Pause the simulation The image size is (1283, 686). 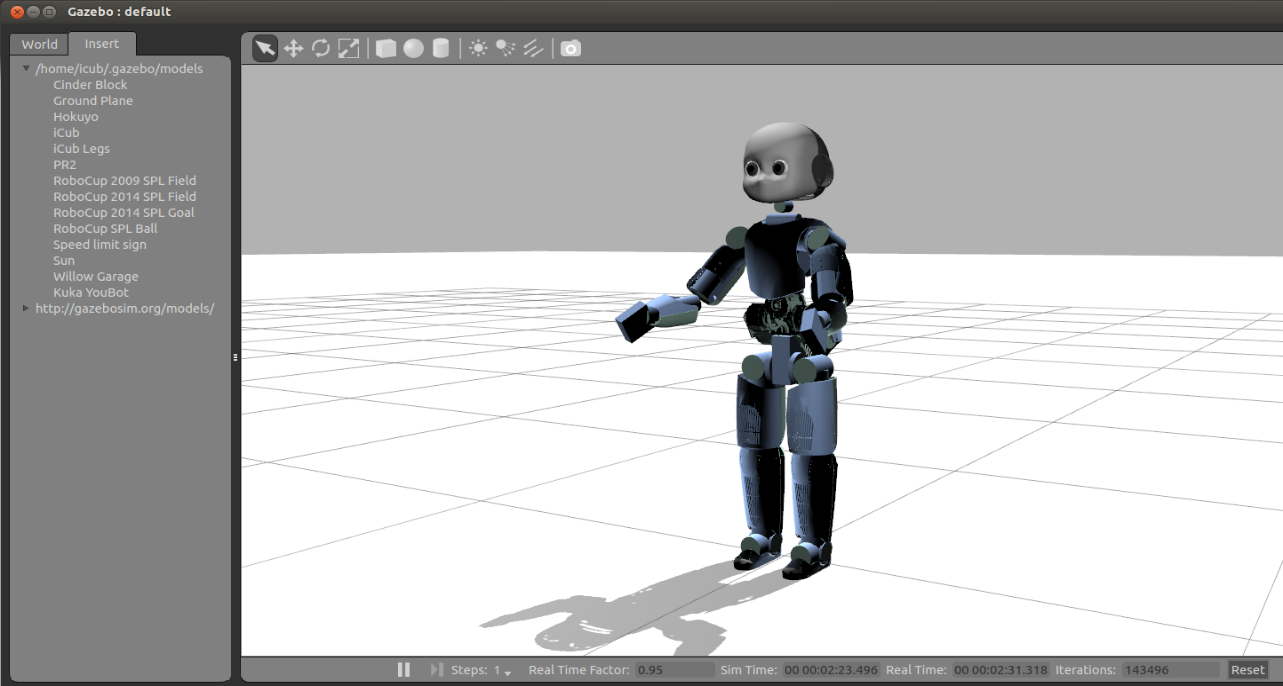click(404, 670)
